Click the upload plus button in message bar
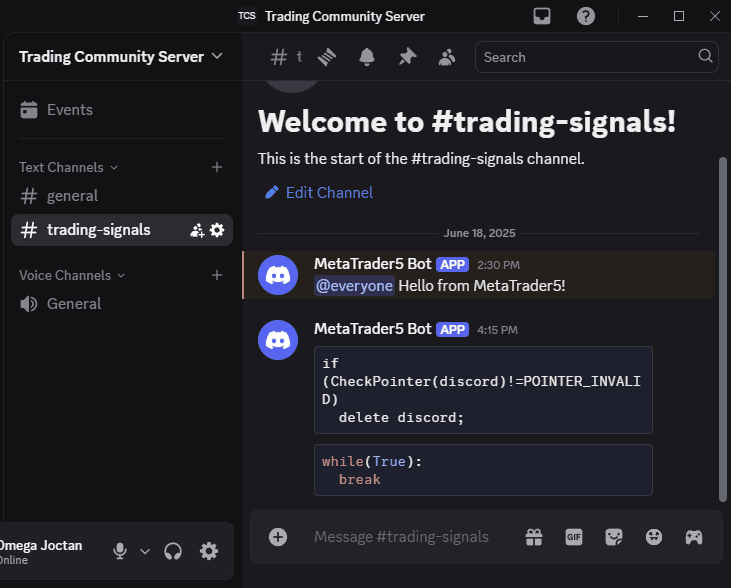This screenshot has height=588, width=731. (278, 537)
